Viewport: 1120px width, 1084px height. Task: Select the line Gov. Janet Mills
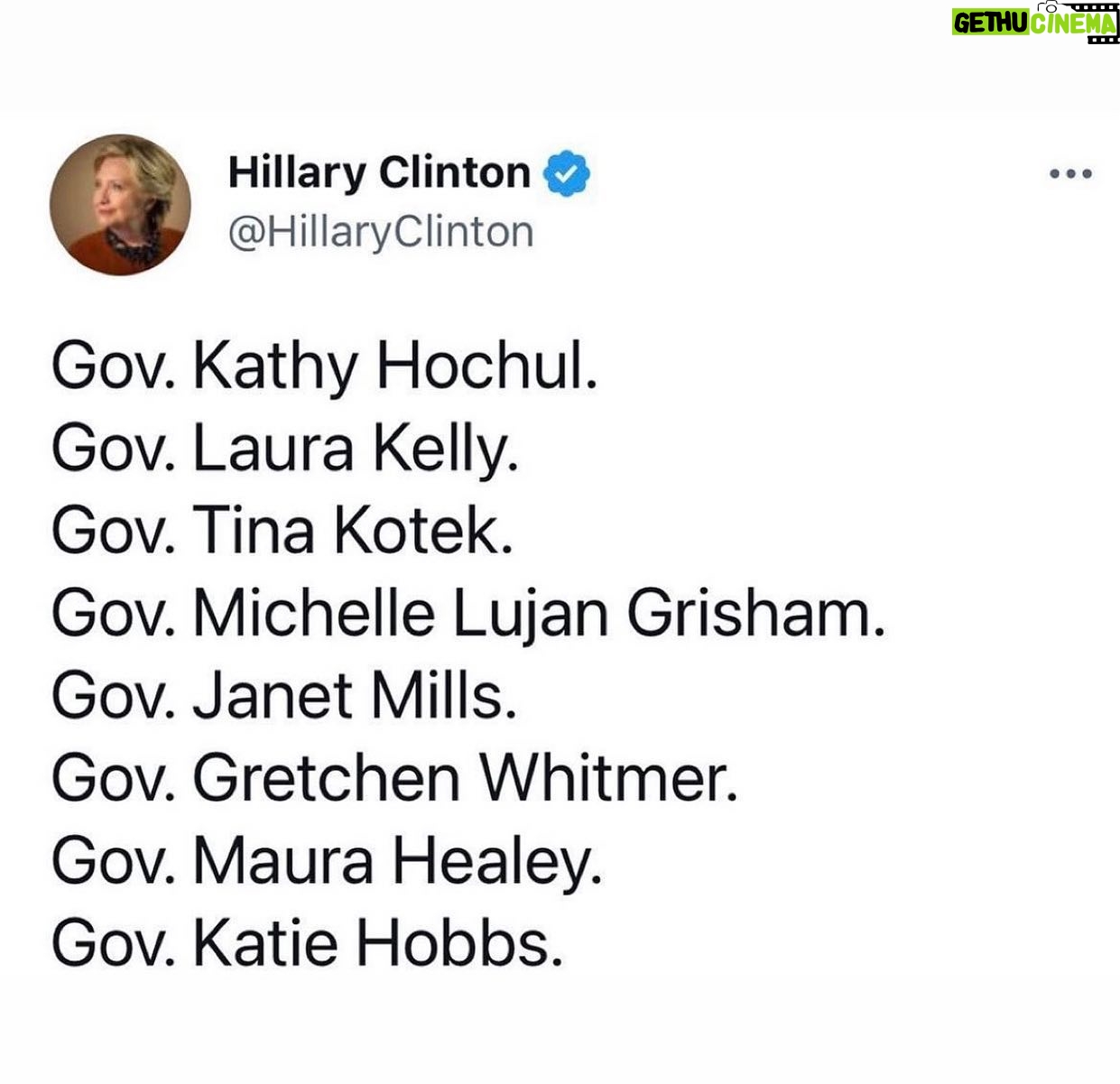[284, 696]
